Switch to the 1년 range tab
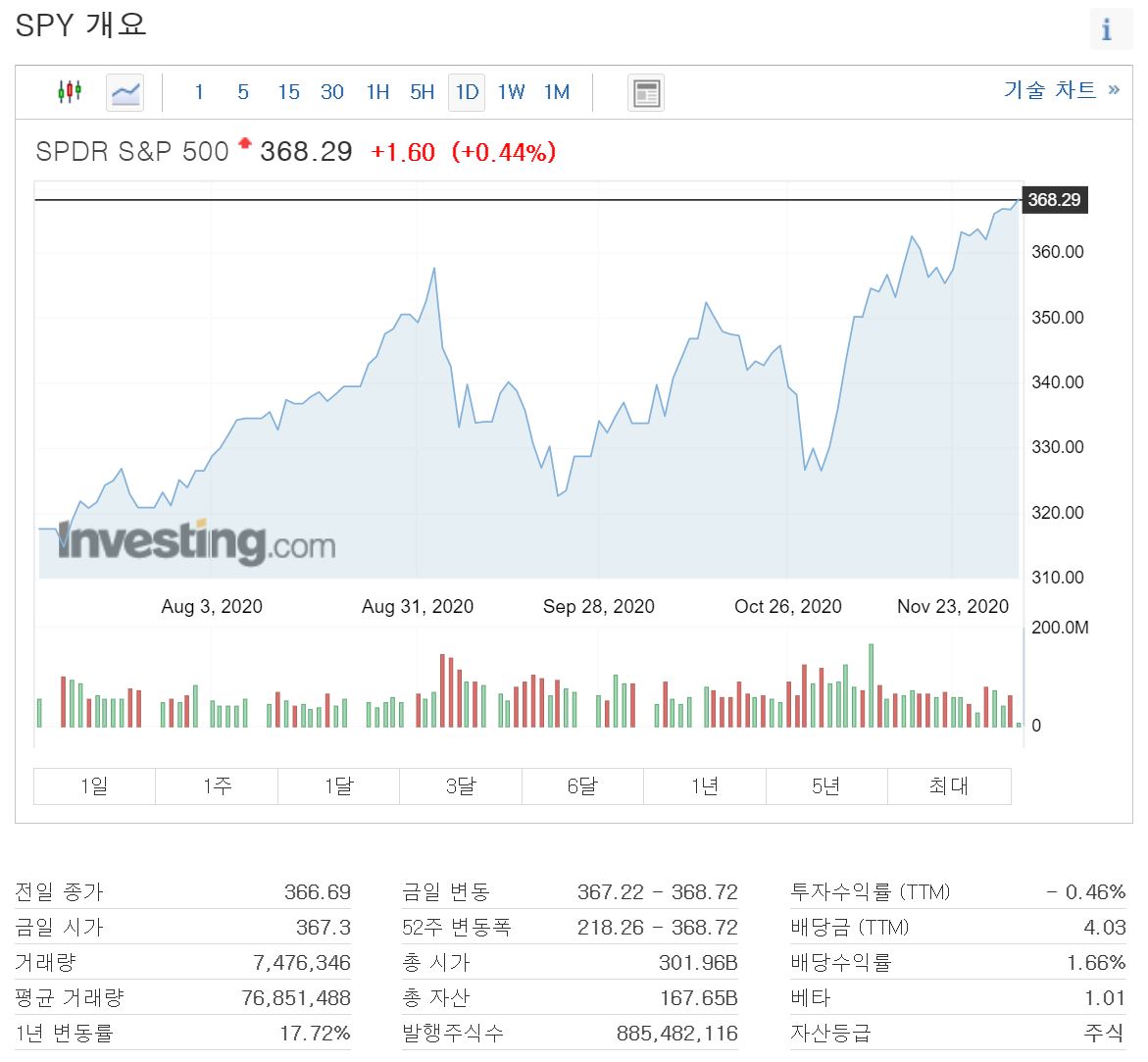Viewport: 1148px width, 1062px height. coord(704,785)
